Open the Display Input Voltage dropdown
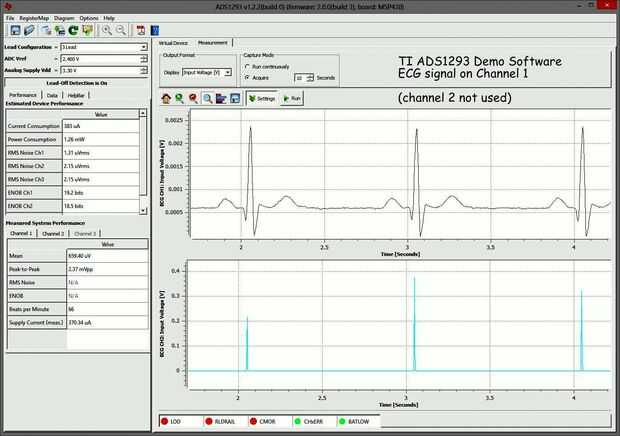Screen dimensions: 620x436 coord(228,73)
